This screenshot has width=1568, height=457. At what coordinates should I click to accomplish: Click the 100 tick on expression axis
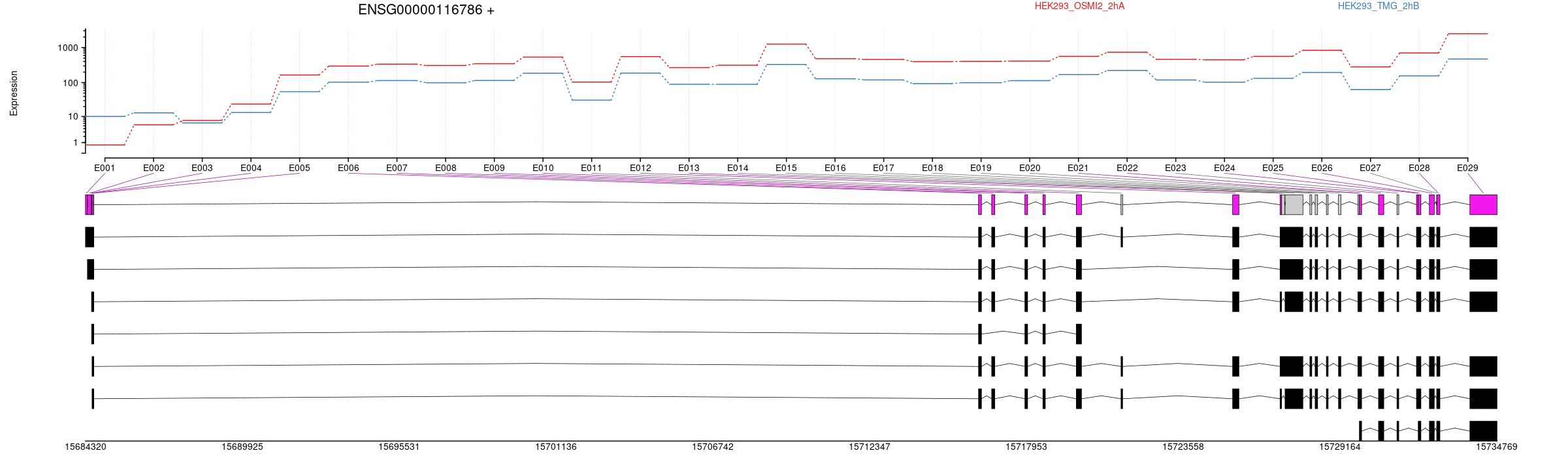(x=71, y=83)
